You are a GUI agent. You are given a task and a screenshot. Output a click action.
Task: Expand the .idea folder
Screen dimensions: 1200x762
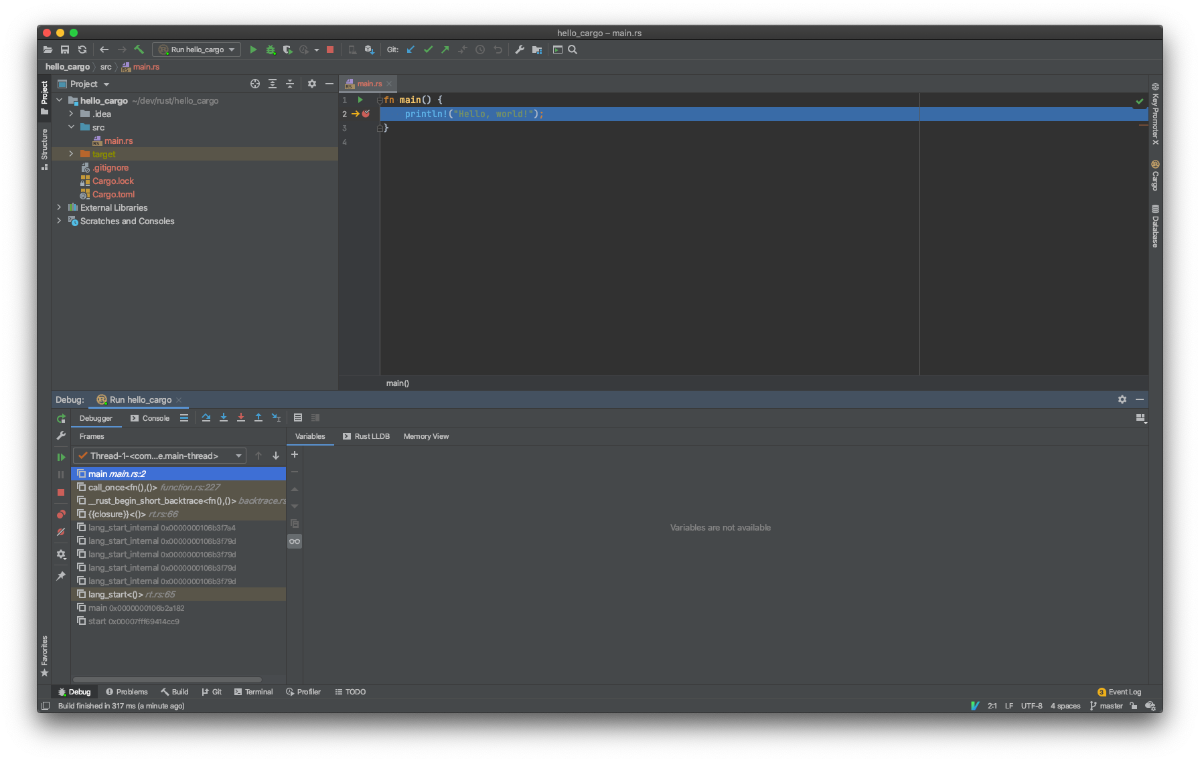[71, 114]
